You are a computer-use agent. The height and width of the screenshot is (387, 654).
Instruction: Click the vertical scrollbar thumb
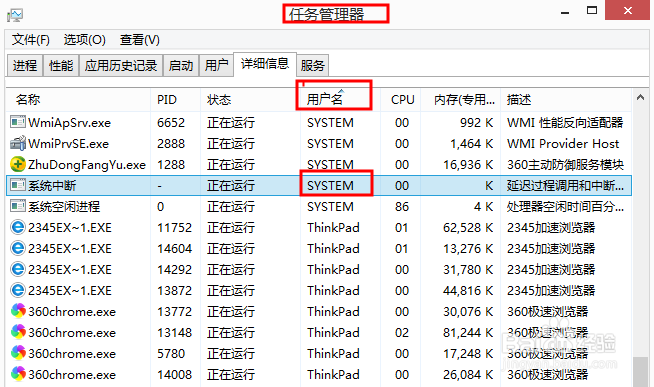[x=641, y=372]
